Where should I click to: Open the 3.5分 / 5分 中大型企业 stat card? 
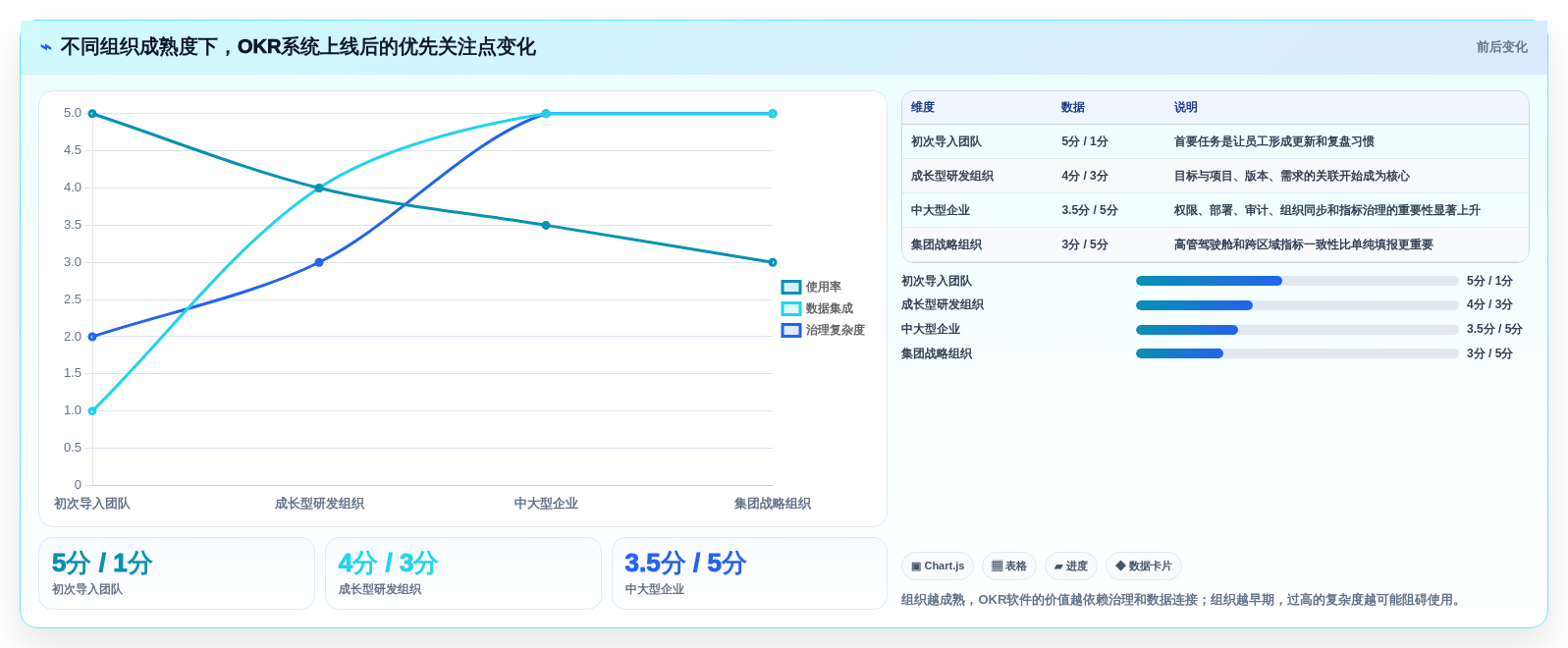pyautogui.click(x=749, y=573)
